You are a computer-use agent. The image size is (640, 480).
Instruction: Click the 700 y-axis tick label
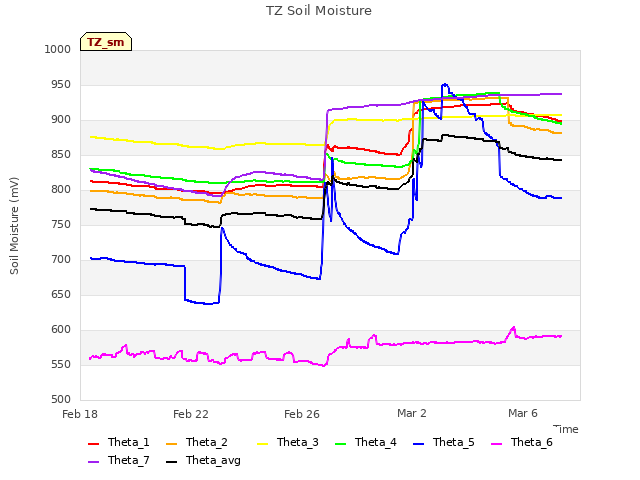[x=61, y=260]
